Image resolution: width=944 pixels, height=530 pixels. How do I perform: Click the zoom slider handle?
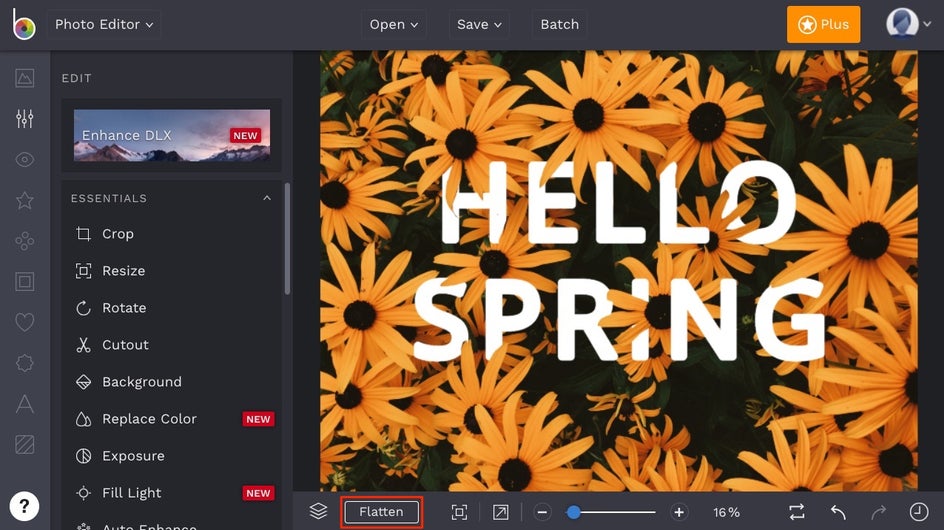coord(573,512)
